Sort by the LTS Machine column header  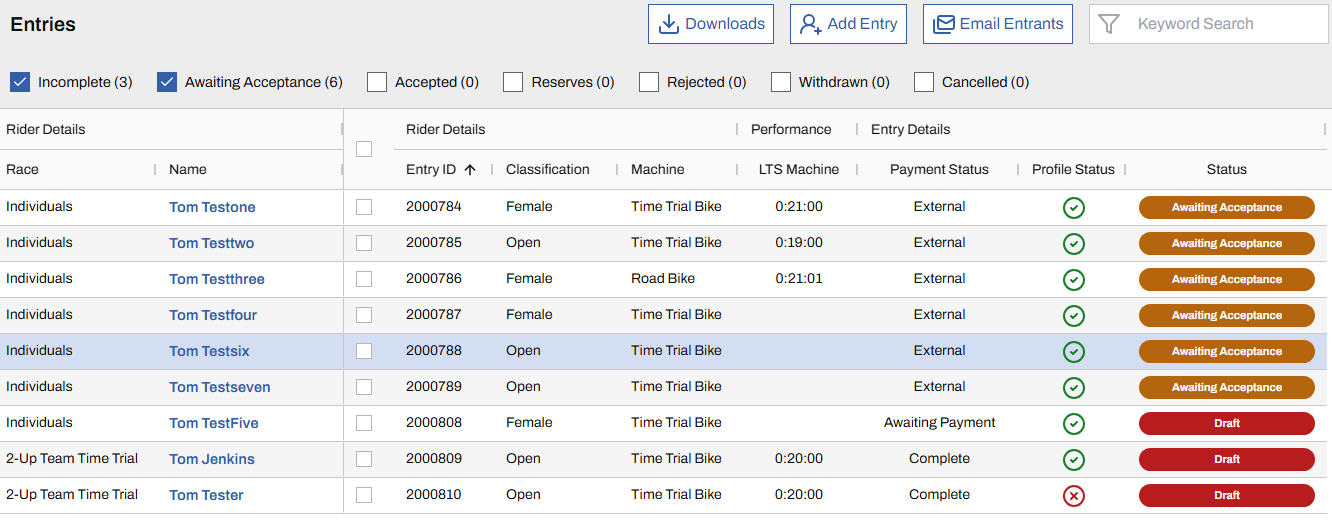pos(798,170)
